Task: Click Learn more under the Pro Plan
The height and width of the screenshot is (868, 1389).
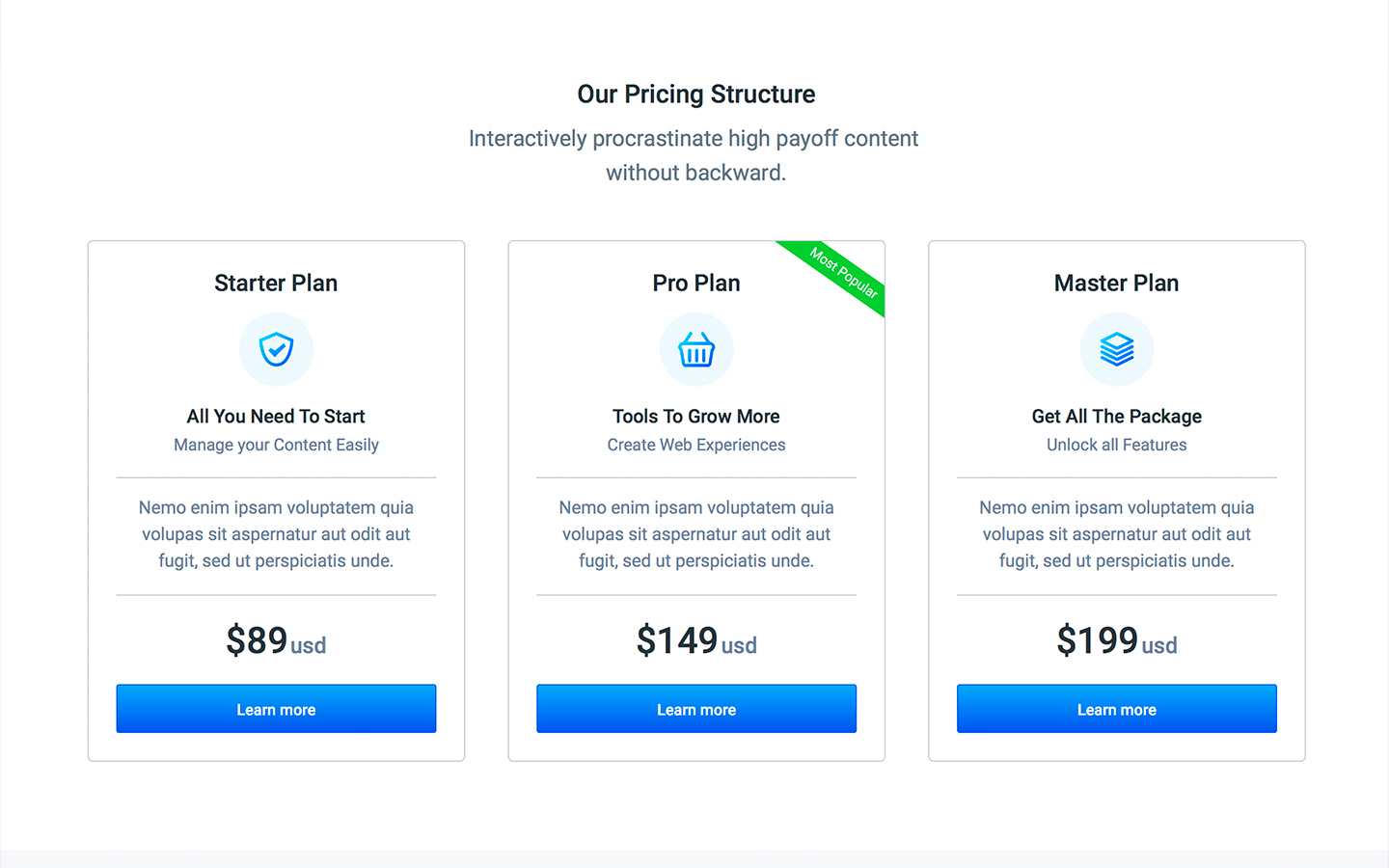Action: (696, 709)
